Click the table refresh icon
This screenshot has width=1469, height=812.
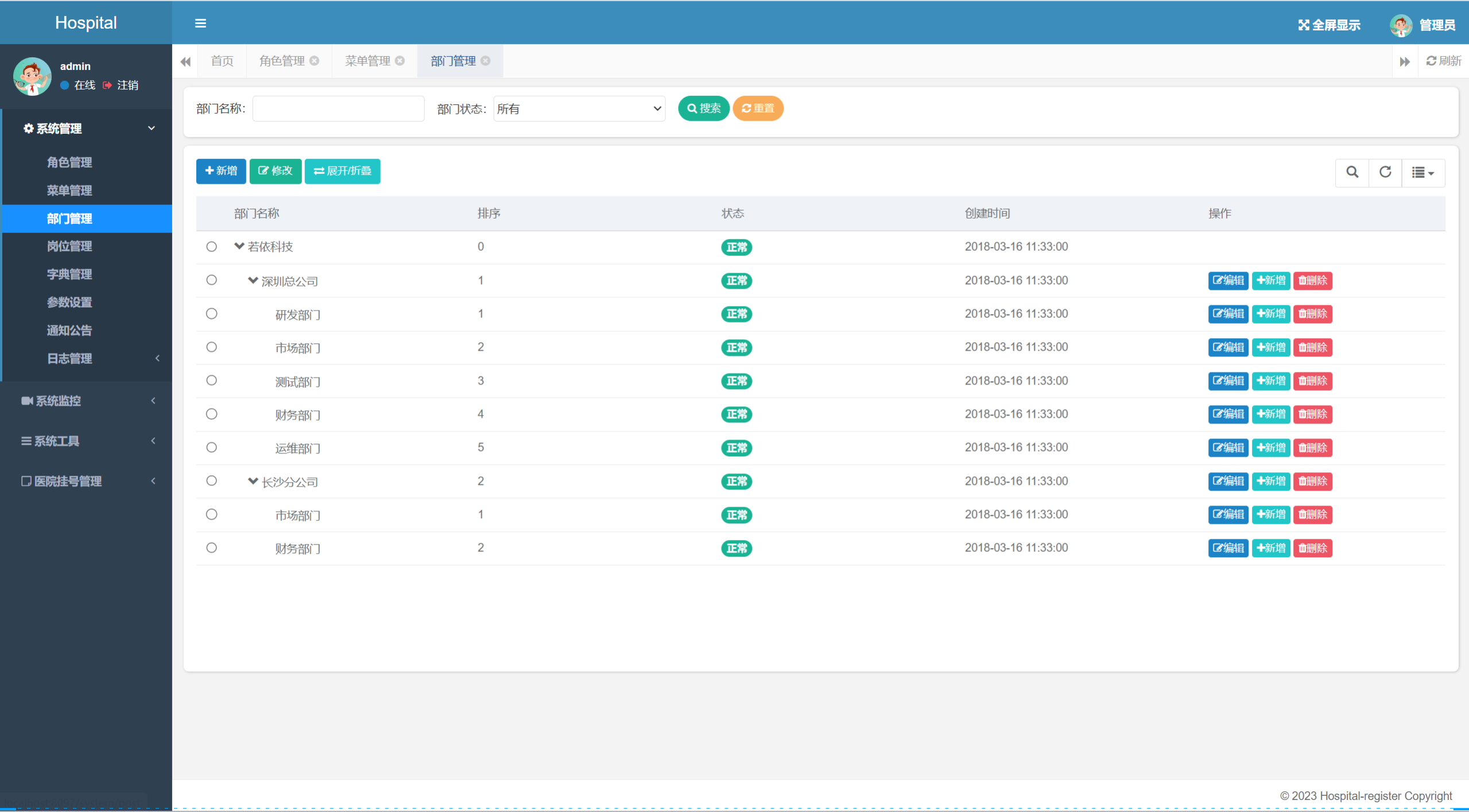click(1385, 172)
